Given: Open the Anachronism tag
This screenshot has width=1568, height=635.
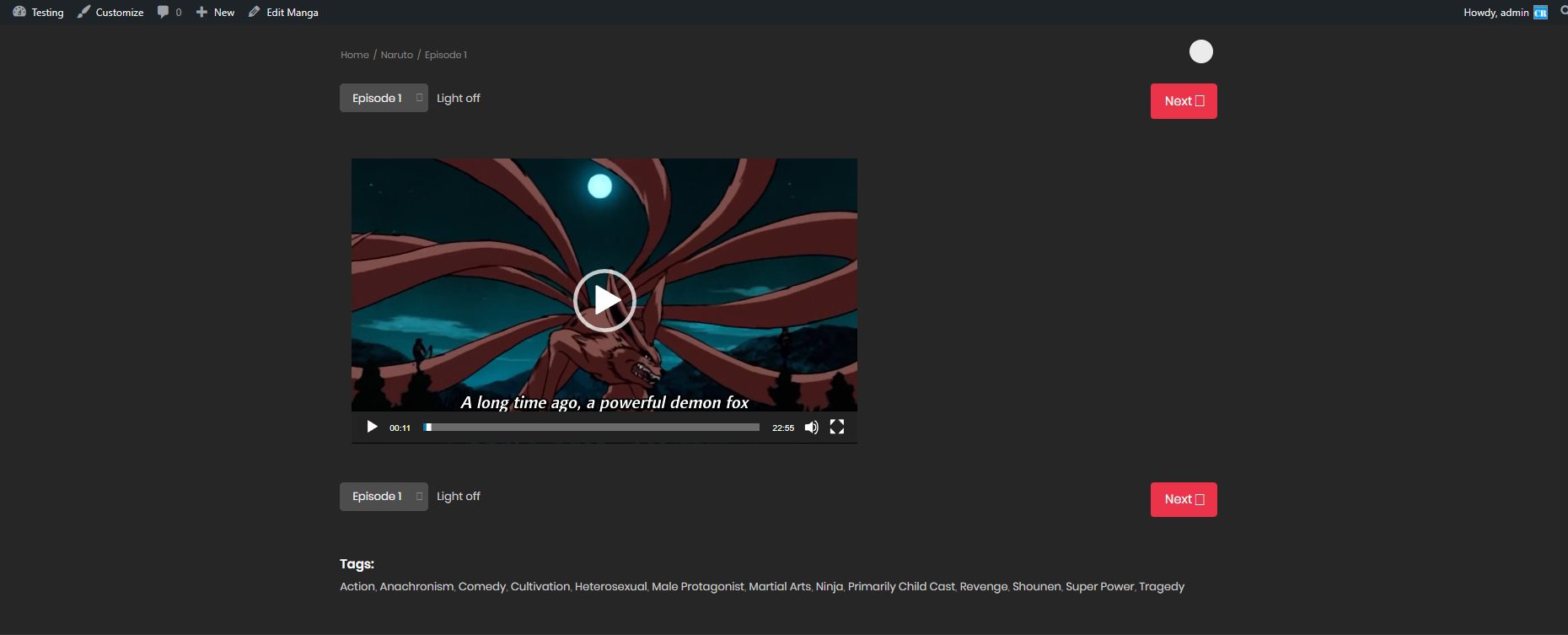Looking at the screenshot, I should [x=416, y=587].
